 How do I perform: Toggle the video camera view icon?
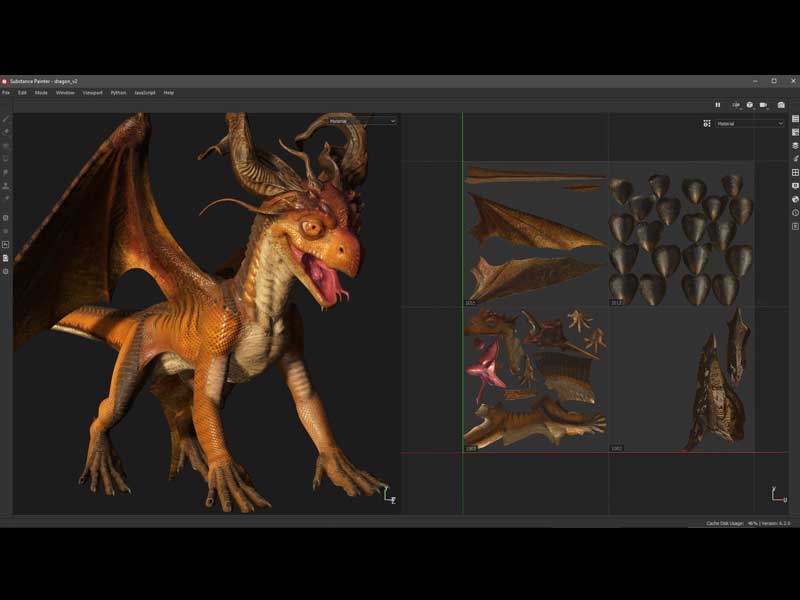coord(763,105)
